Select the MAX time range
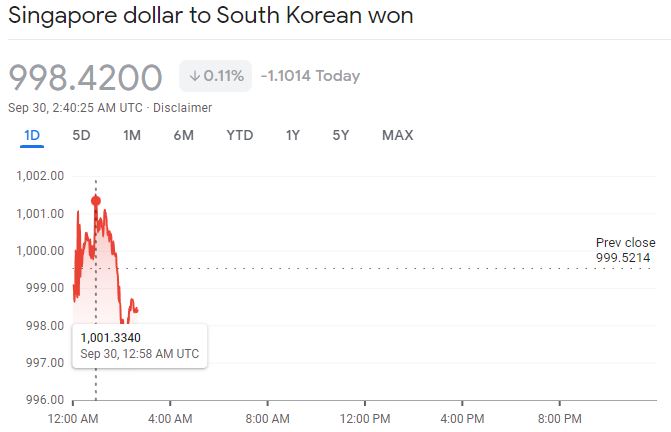The image size is (671, 432). click(398, 136)
